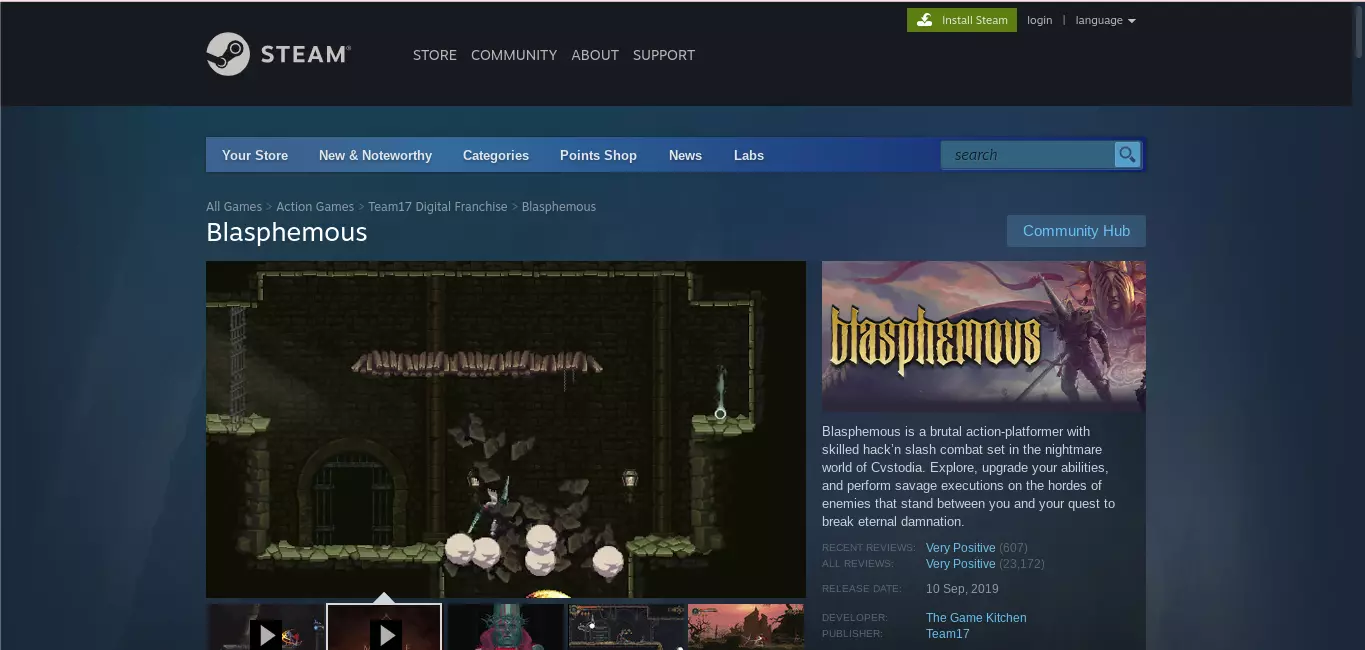This screenshot has width=1365, height=650.
Task: Open the News tab
Action: pos(685,155)
